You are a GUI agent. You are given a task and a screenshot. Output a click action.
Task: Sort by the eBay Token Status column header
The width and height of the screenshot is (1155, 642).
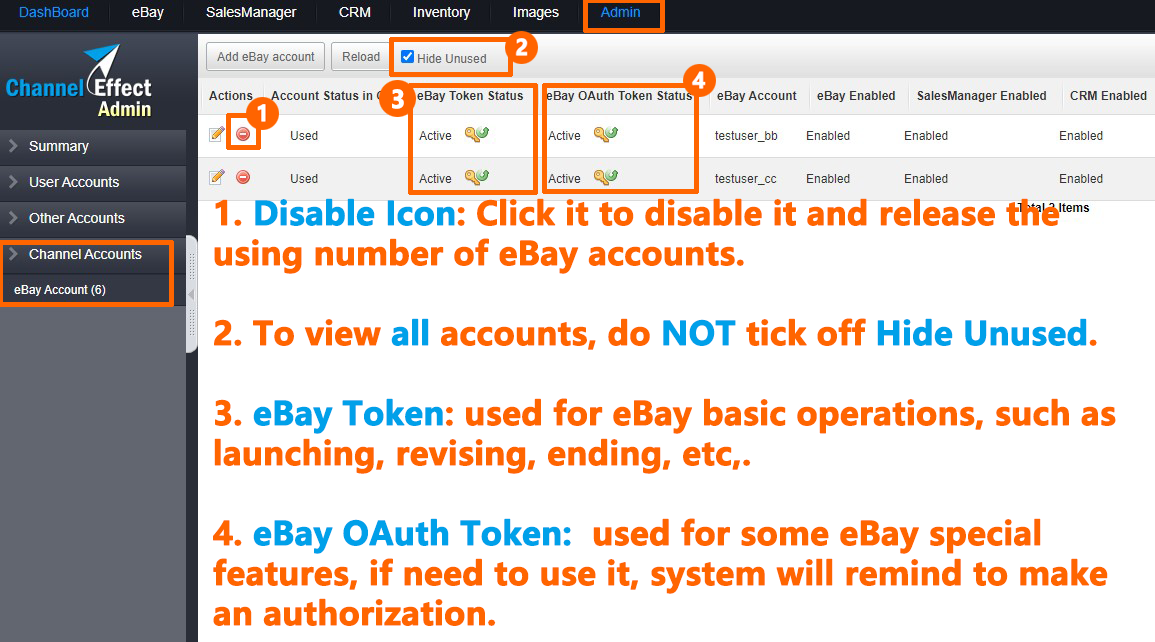point(470,96)
